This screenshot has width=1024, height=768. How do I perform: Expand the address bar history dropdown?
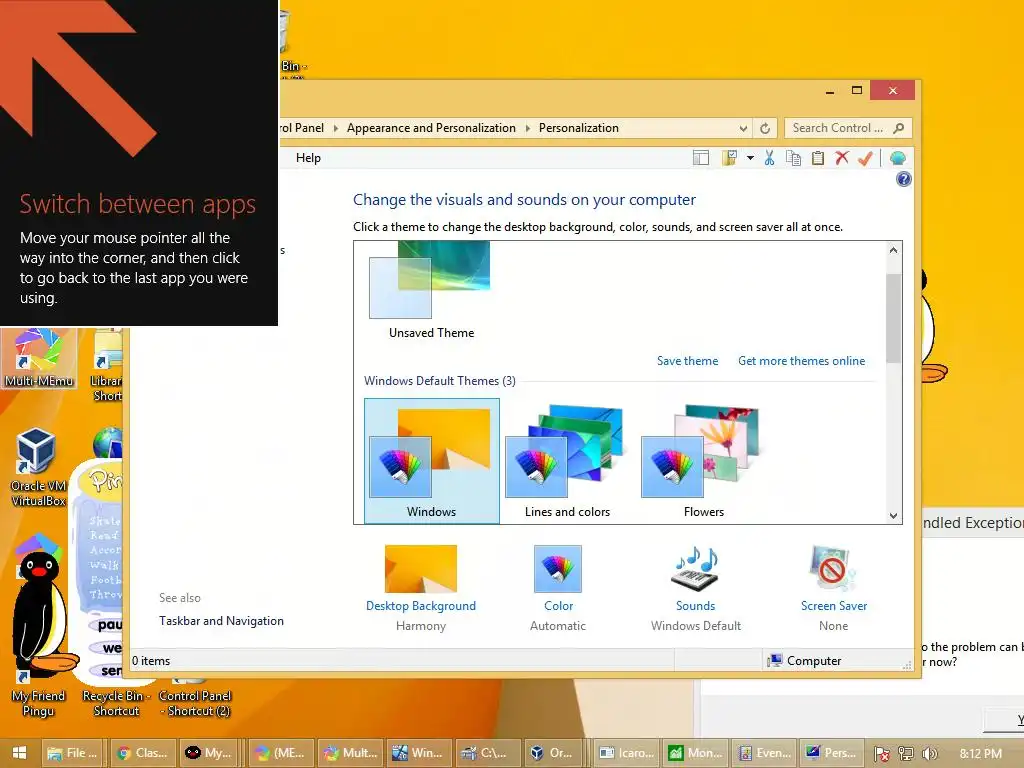(743, 129)
